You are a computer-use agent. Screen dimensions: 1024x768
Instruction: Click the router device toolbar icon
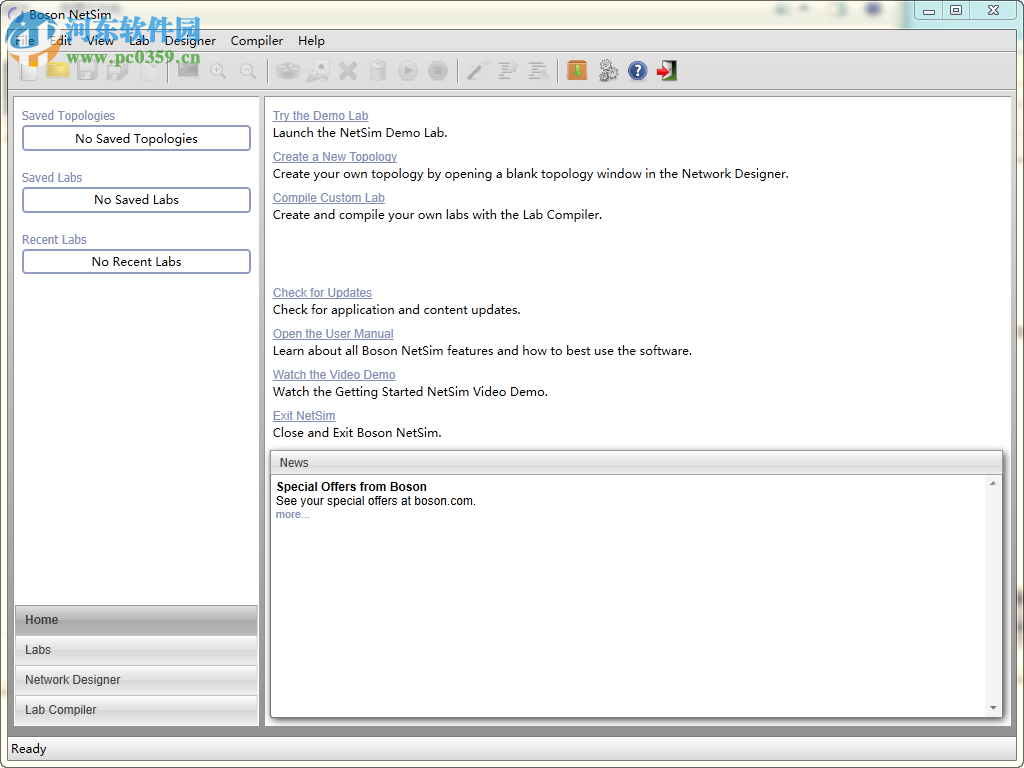(287, 71)
